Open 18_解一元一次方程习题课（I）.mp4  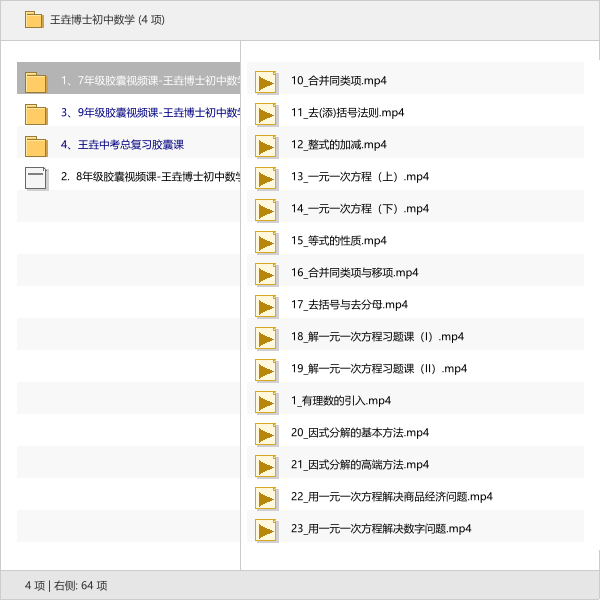377,336
